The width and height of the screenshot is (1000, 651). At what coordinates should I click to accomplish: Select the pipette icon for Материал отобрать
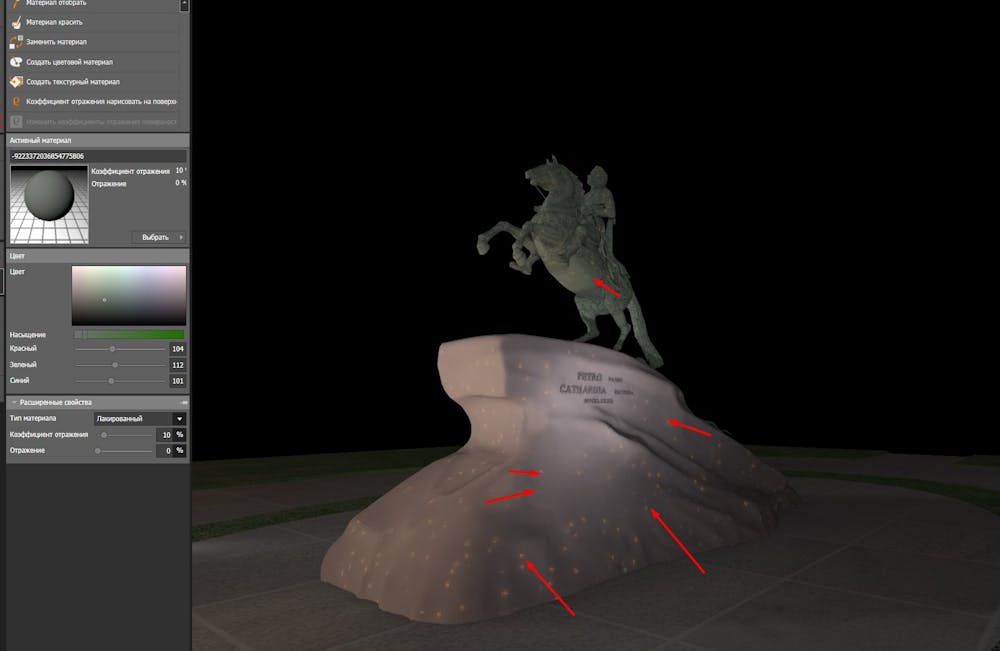(16, 3)
